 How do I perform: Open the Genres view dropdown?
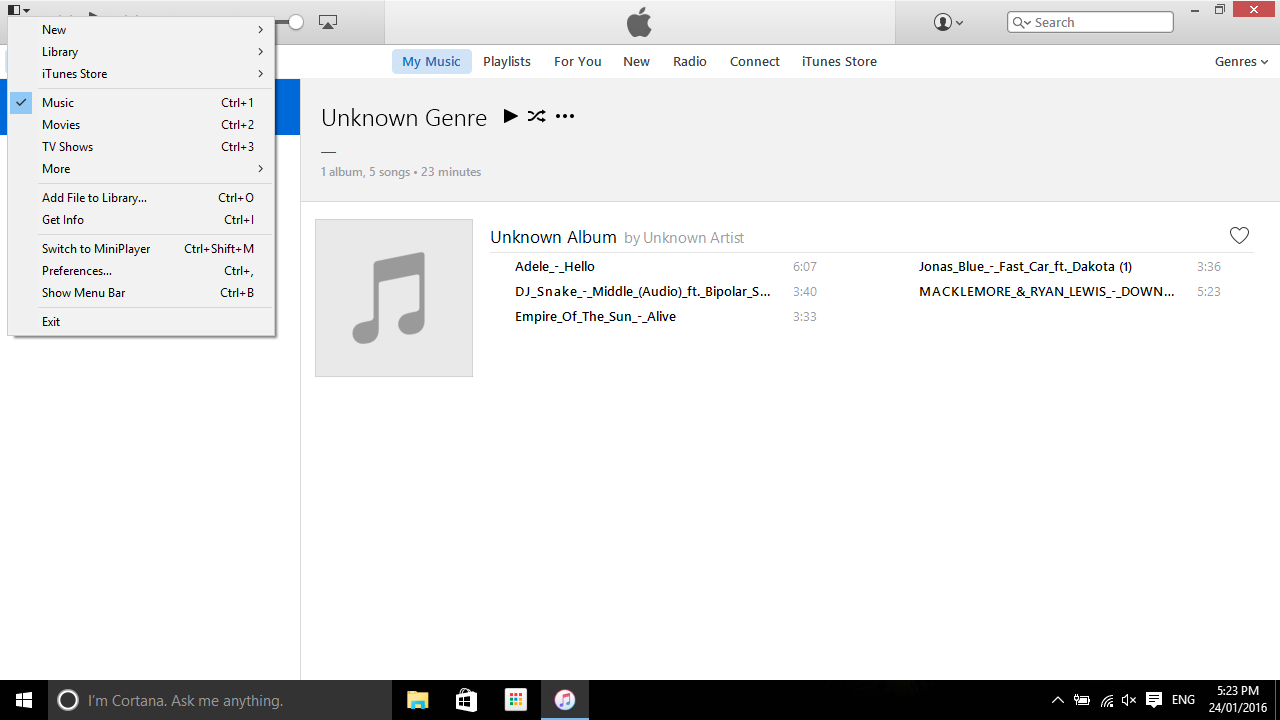coord(1241,61)
